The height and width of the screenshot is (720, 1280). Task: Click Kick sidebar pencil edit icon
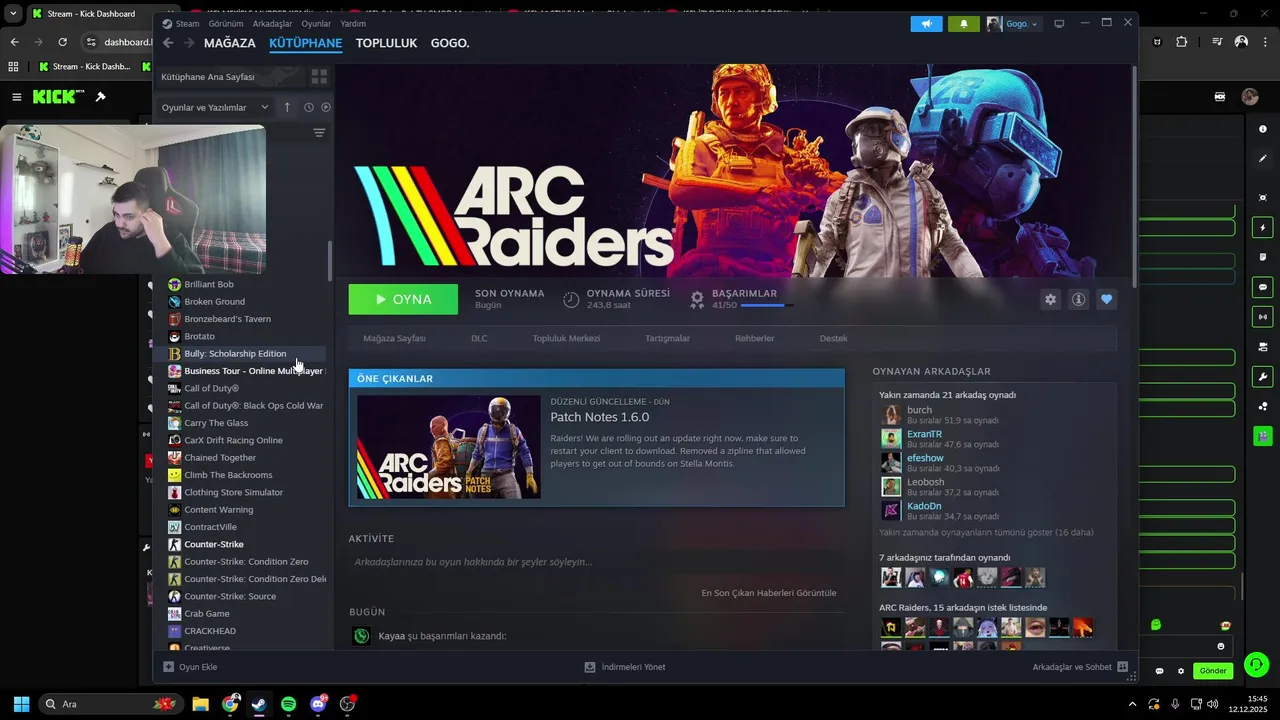[x=1263, y=158]
